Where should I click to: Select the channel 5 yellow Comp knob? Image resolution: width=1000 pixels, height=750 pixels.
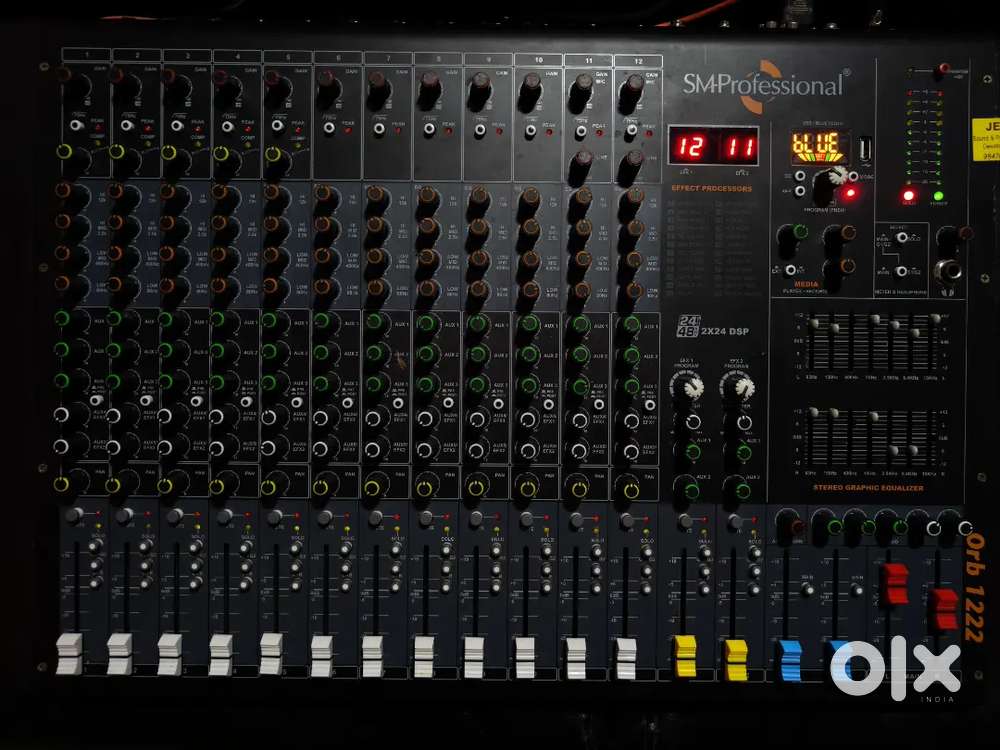pos(270,156)
